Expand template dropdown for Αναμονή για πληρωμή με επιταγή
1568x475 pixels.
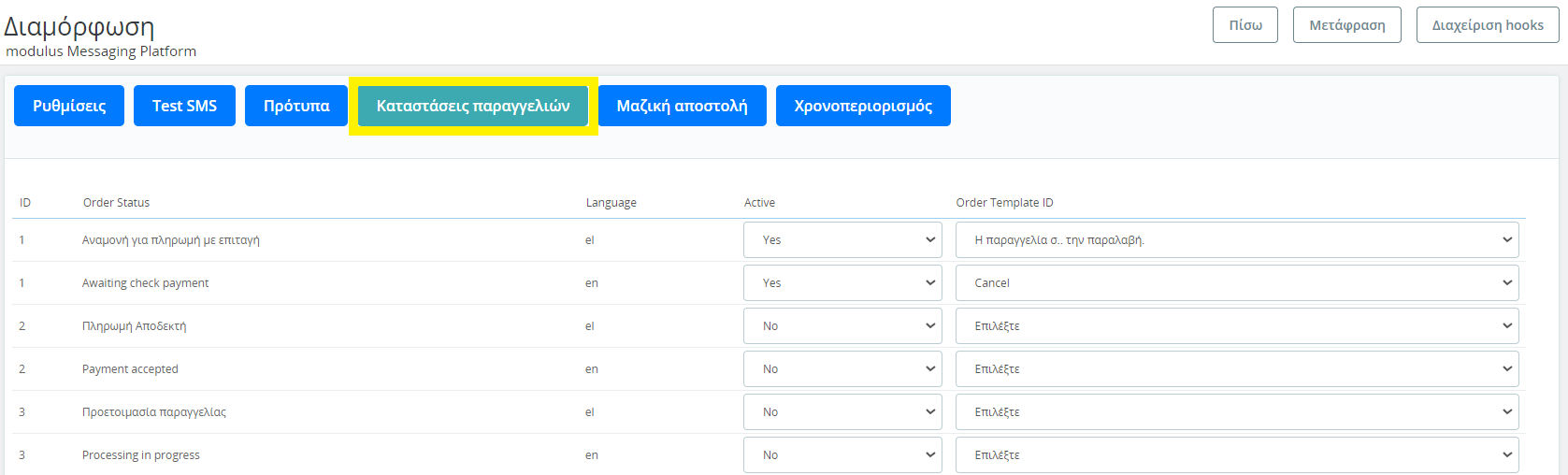(x=1236, y=240)
